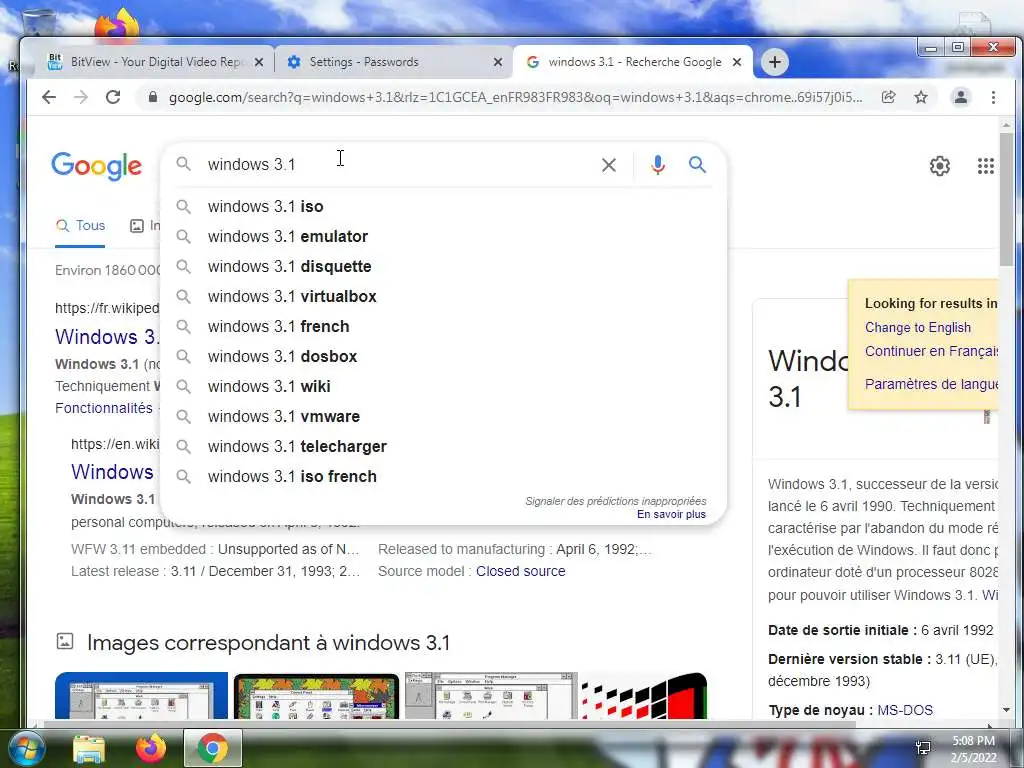Click Images correspondant à windows 3.1 heading

coord(268,643)
